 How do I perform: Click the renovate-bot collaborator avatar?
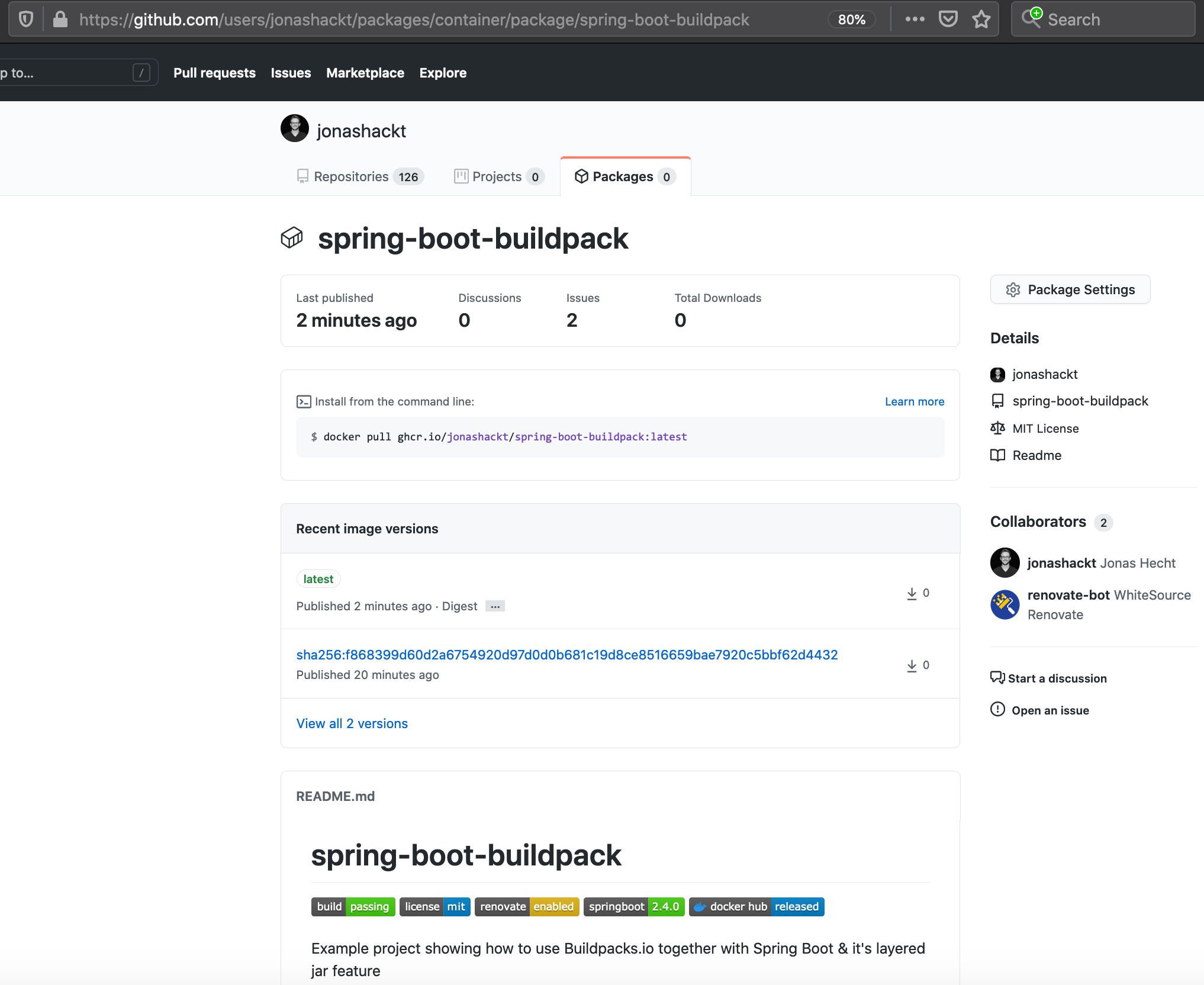1005,604
